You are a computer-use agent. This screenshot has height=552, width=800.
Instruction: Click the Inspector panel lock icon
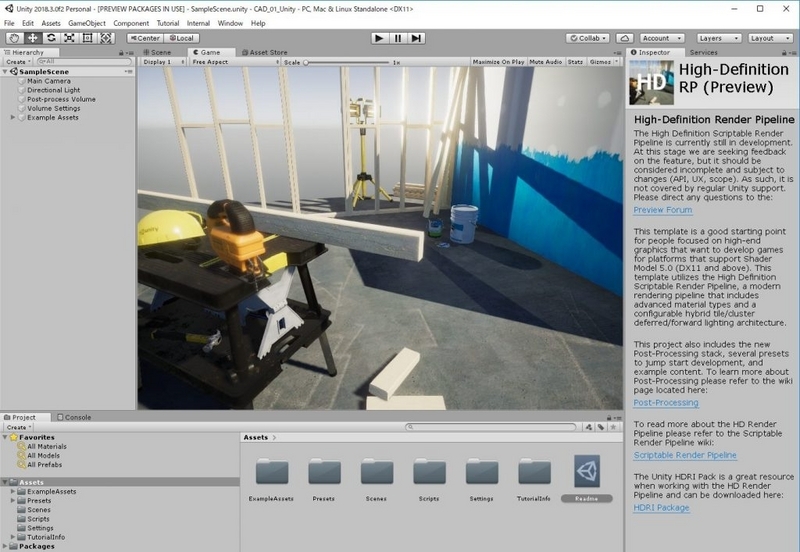tap(784, 53)
